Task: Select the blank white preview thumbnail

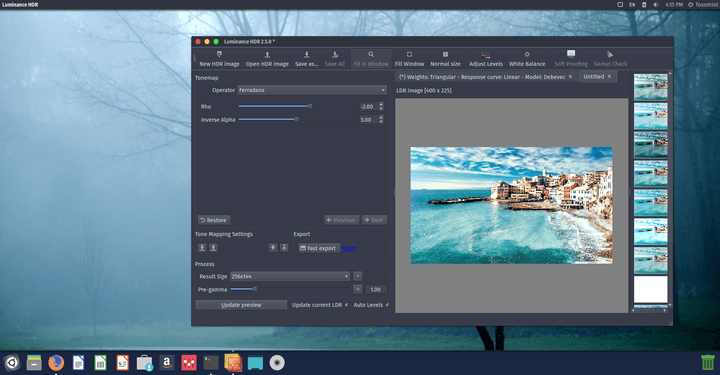Action: pyautogui.click(x=651, y=289)
